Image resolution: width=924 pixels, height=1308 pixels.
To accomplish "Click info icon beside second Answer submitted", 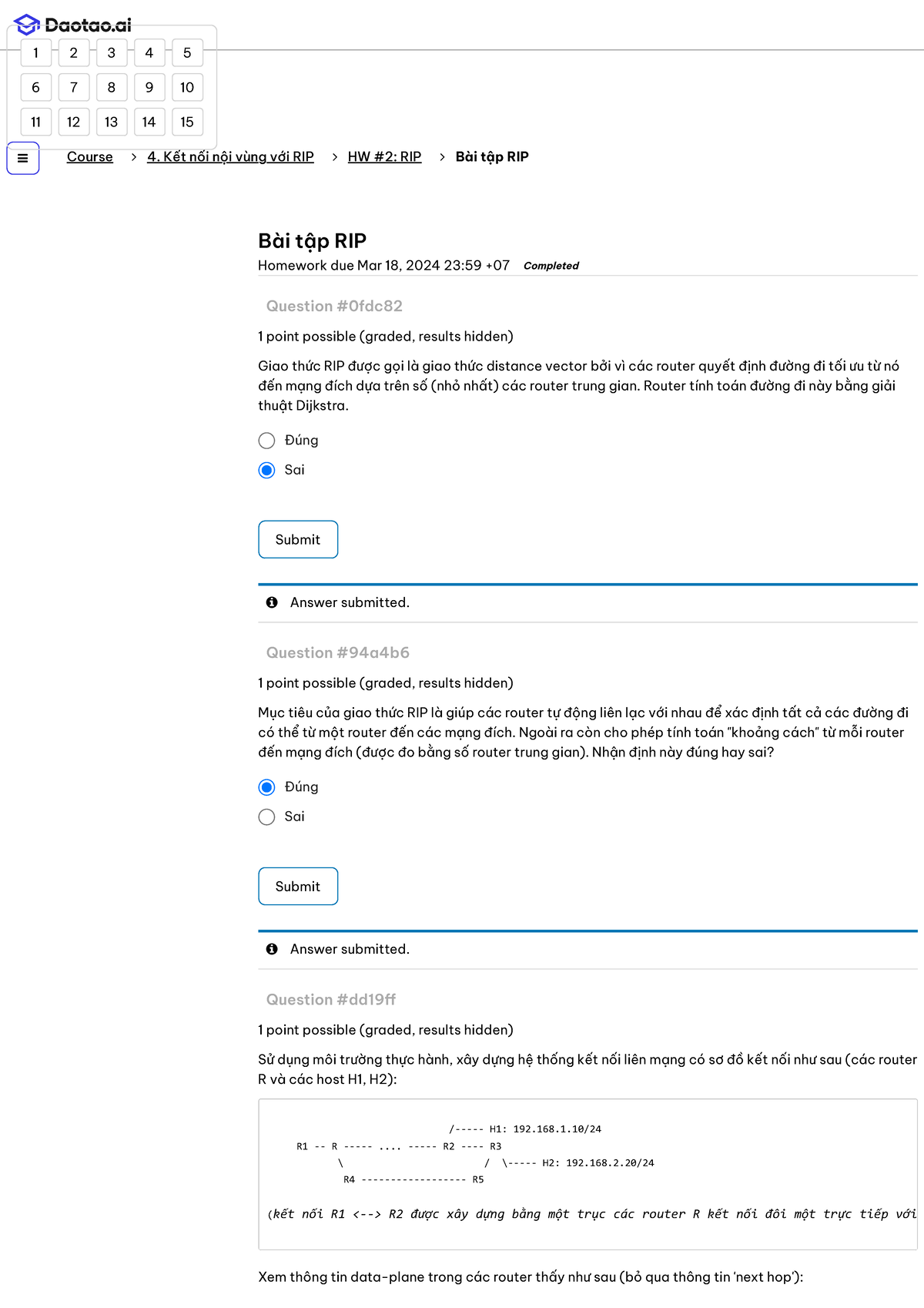I will click(272, 949).
